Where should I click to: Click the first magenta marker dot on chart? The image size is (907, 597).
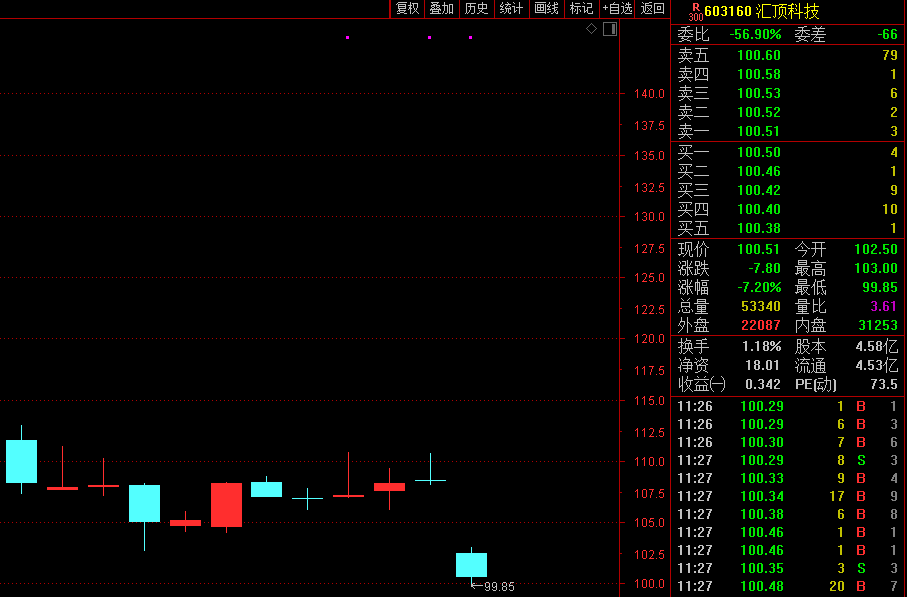pyautogui.click(x=348, y=38)
